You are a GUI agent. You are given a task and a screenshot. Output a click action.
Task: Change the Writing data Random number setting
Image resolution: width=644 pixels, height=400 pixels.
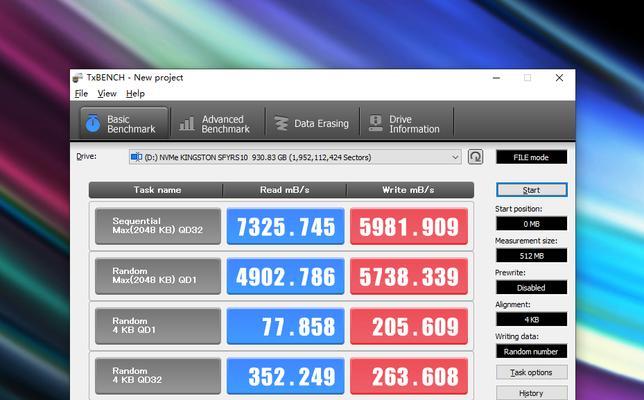point(531,352)
